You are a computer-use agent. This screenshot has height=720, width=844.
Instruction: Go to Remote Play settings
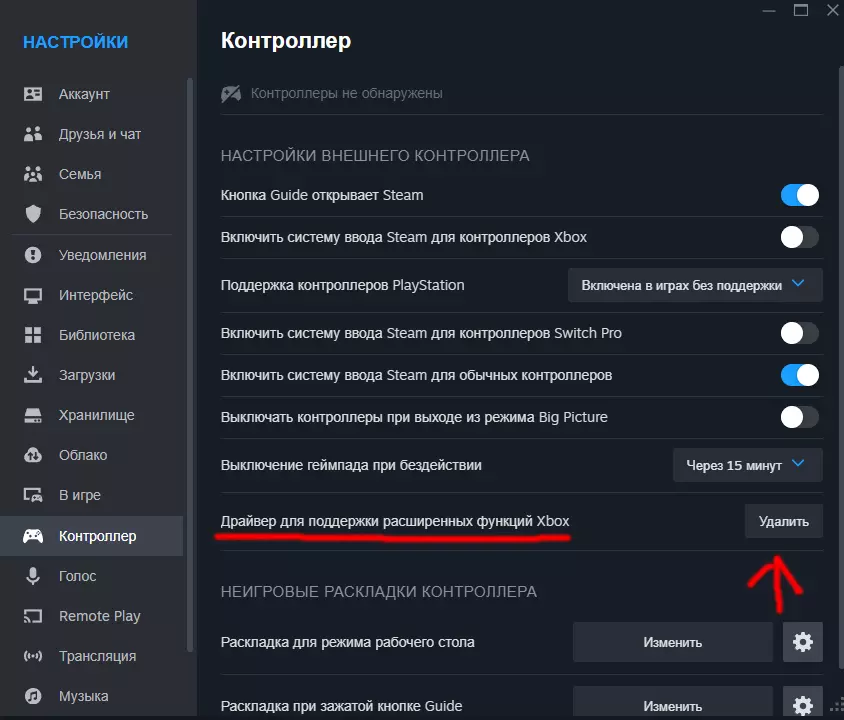tap(99, 616)
